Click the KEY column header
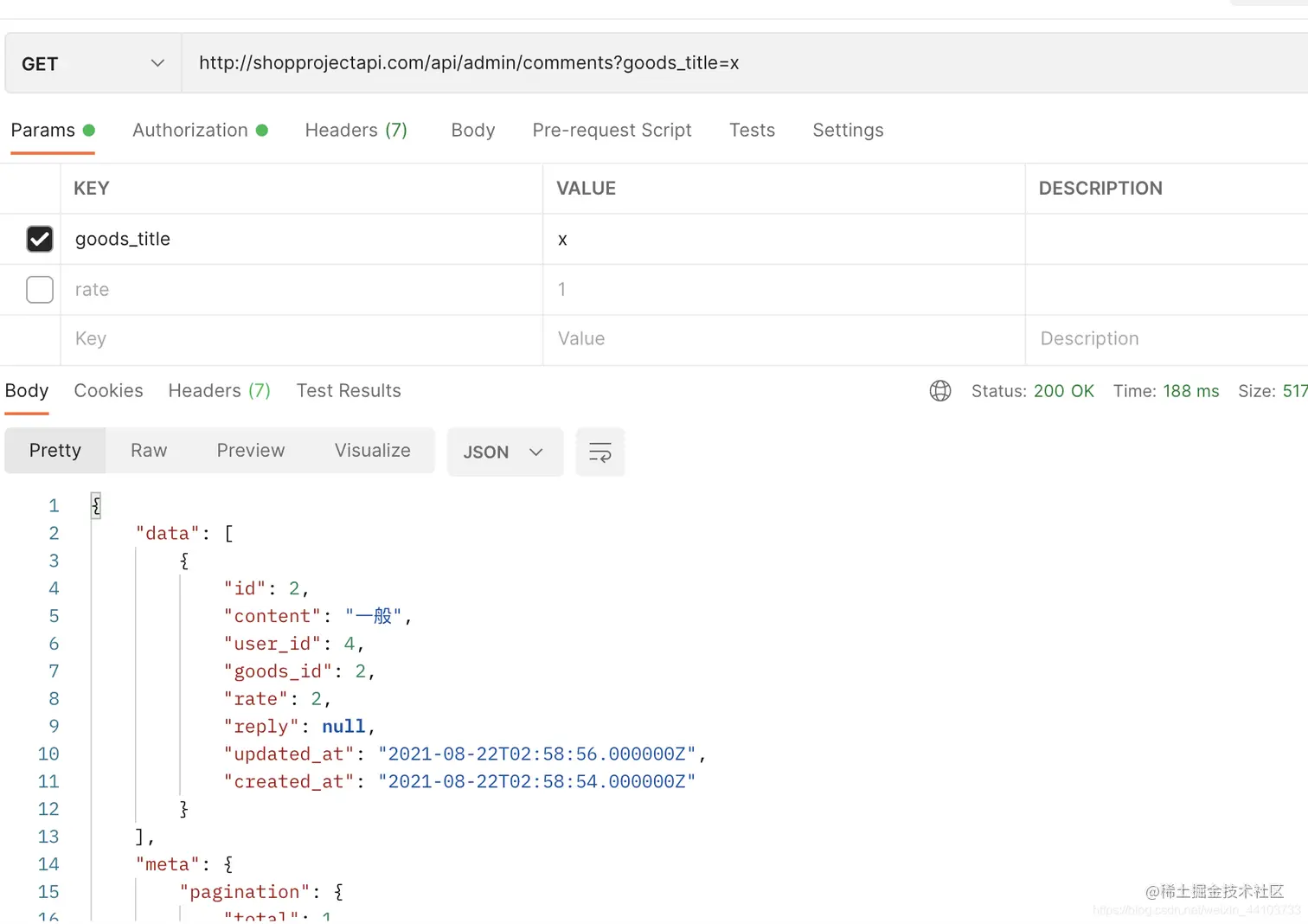The height and width of the screenshot is (924, 1308). pos(92,189)
